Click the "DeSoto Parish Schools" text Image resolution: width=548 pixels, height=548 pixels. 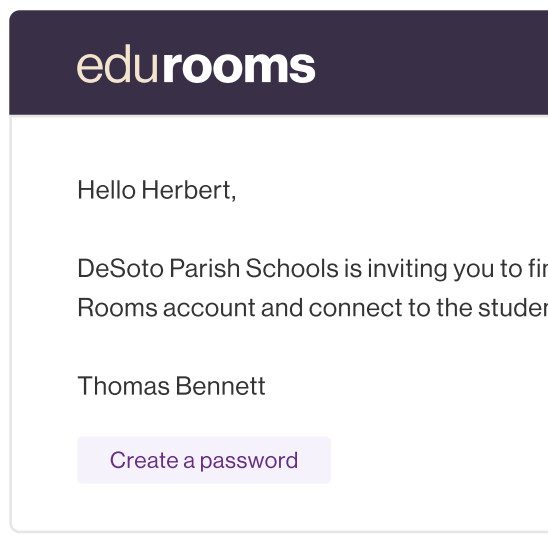pos(208,268)
